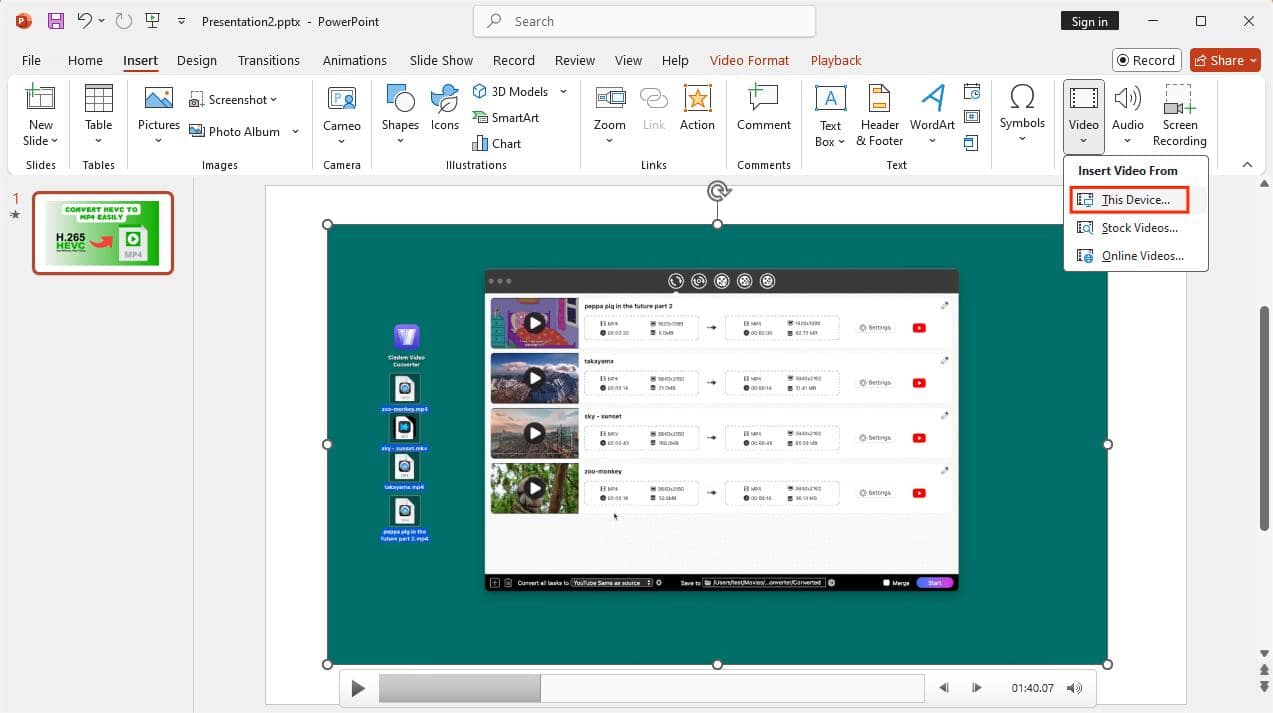Expand the Pictures dropdown
The width and height of the screenshot is (1273, 713).
[x=158, y=140]
